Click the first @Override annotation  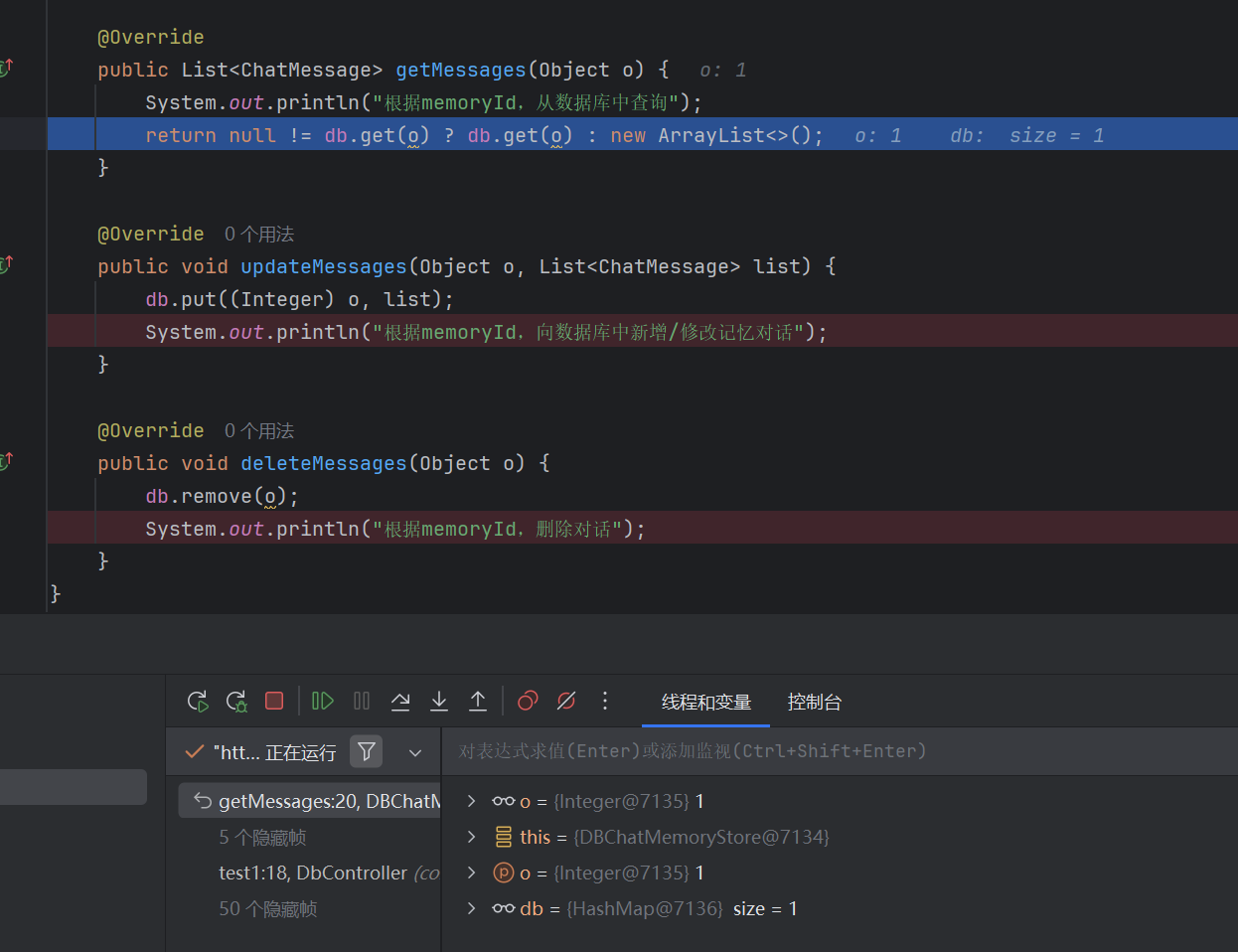[151, 37]
